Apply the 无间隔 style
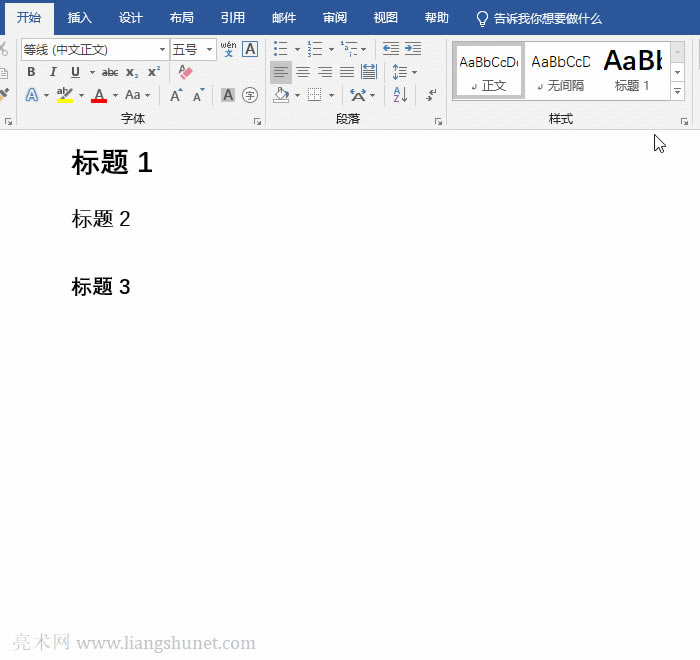 [x=560, y=70]
